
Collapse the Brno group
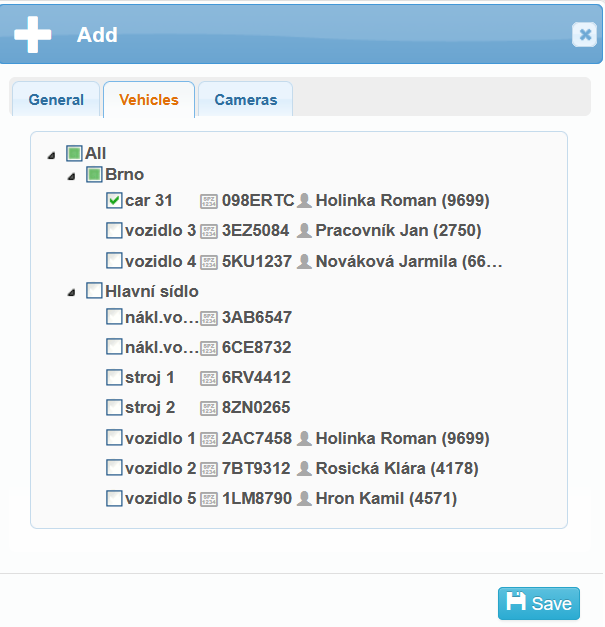point(71,176)
